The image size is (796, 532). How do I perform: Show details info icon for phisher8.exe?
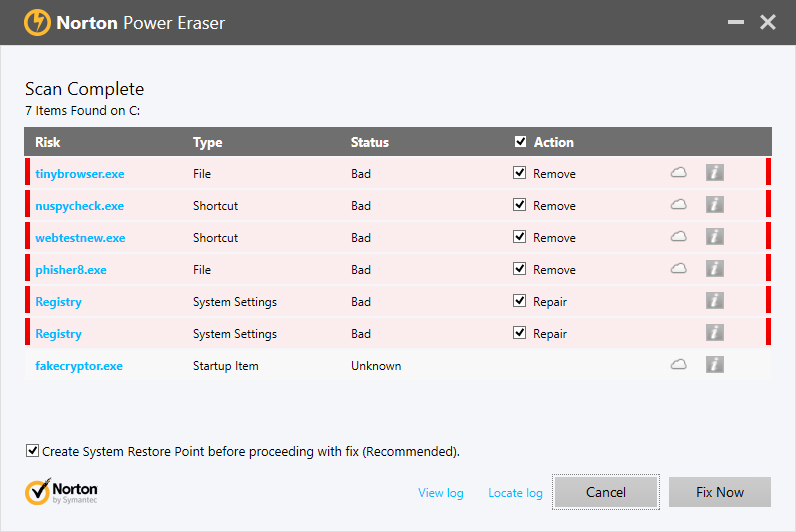(x=715, y=269)
